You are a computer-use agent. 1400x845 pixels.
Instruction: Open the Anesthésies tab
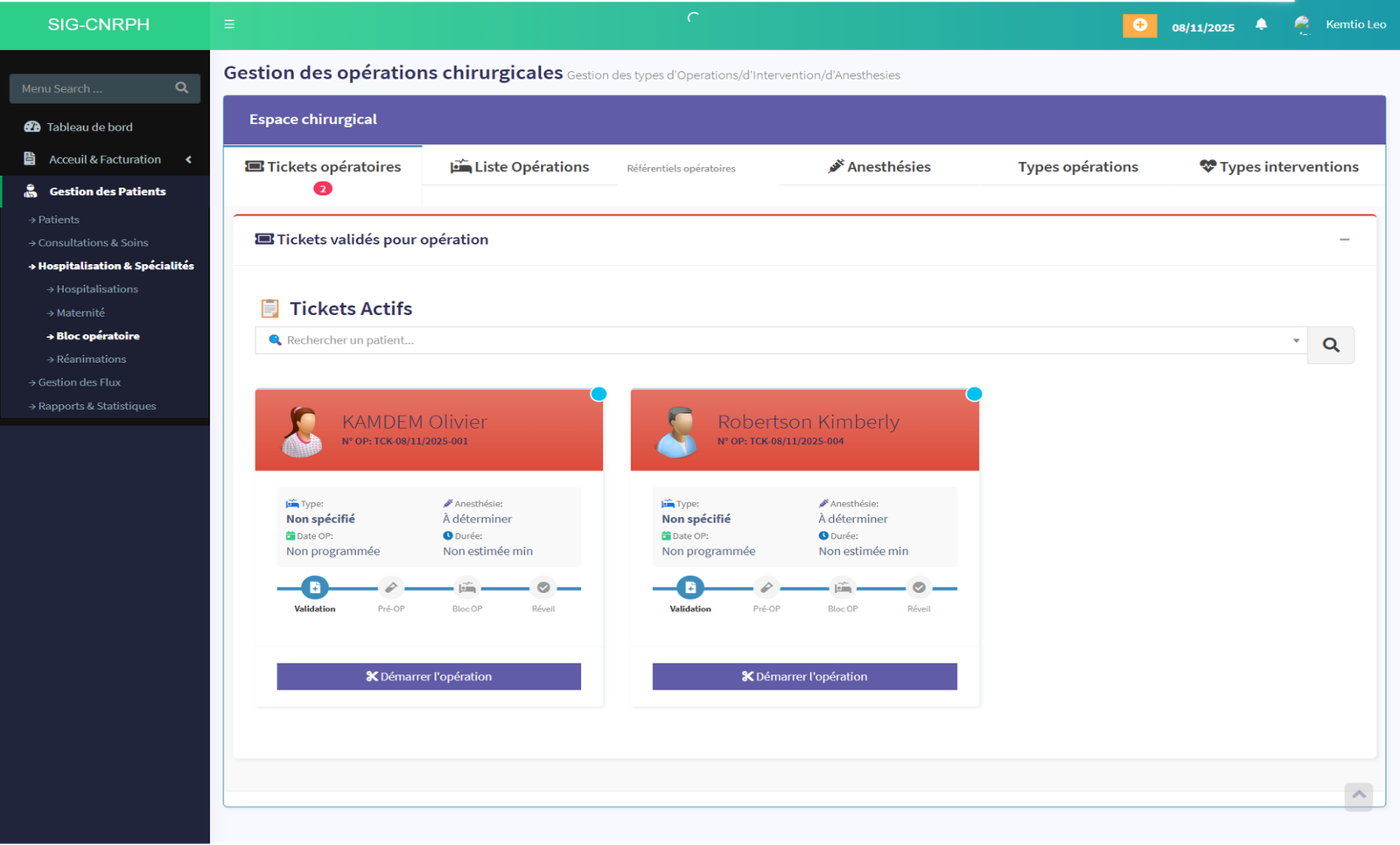[x=879, y=167]
